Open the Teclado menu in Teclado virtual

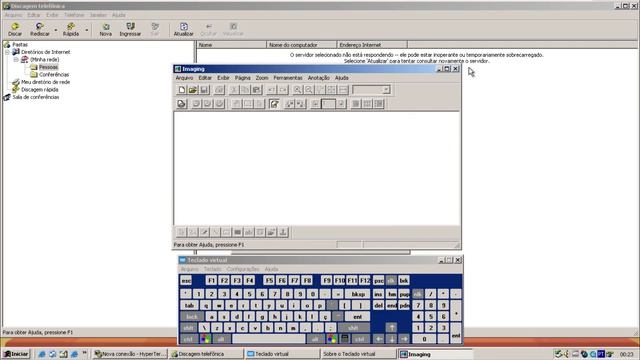(212, 269)
